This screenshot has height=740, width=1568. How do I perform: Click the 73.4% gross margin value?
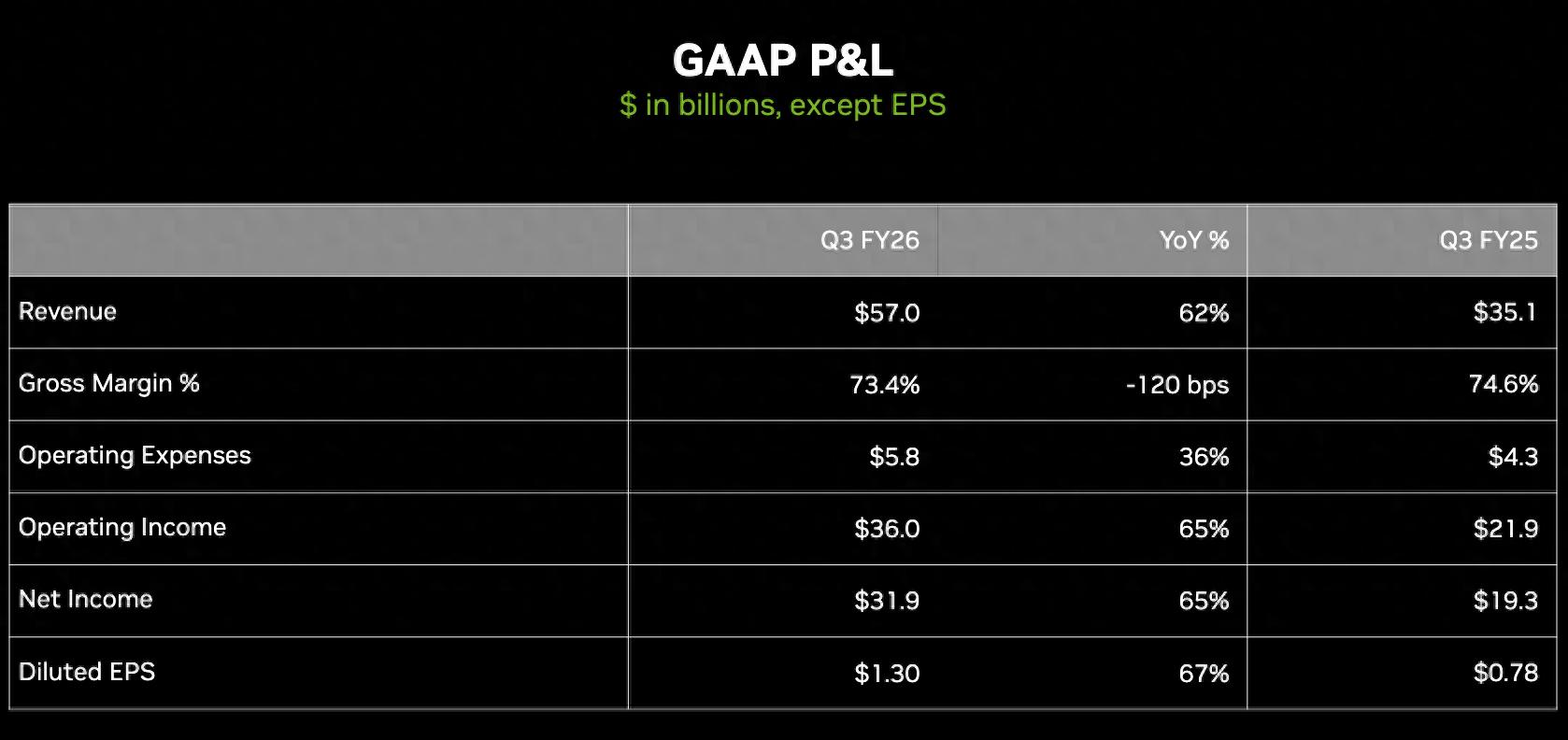pyautogui.click(x=884, y=384)
